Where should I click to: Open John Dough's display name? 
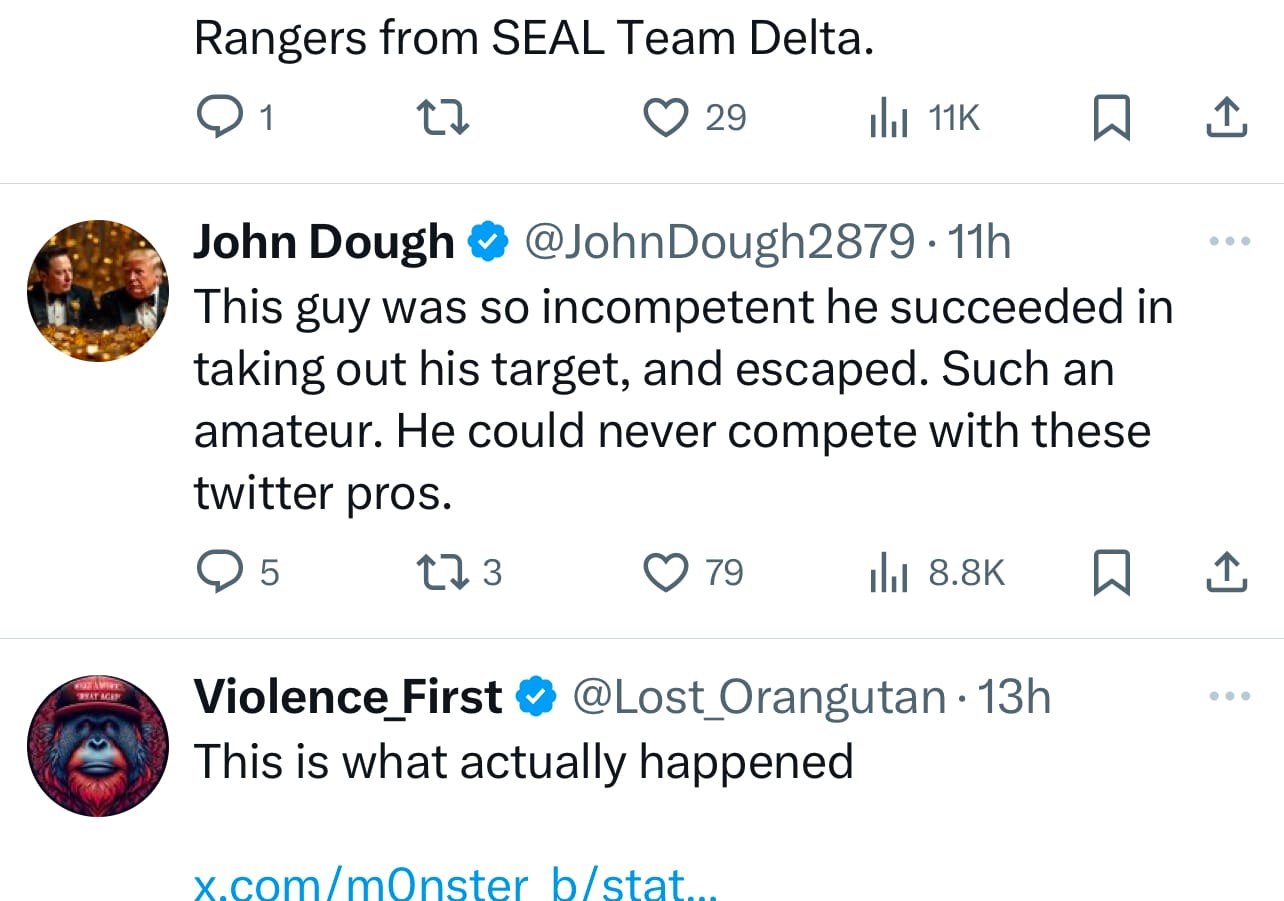pos(323,243)
